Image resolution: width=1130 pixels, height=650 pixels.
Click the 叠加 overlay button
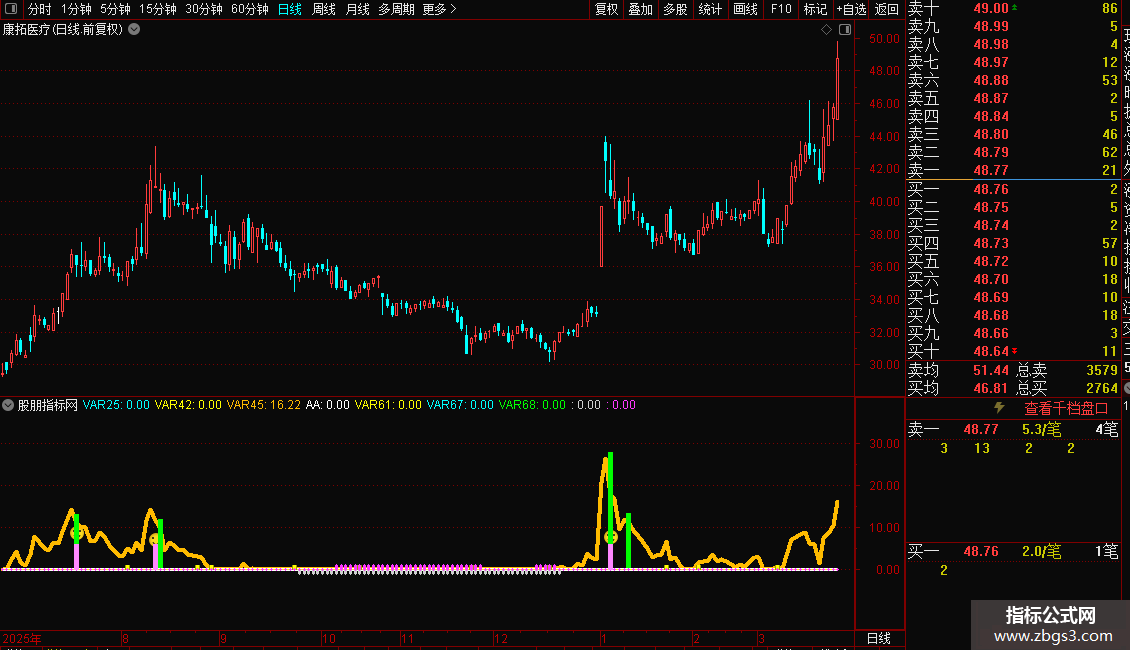coord(641,9)
